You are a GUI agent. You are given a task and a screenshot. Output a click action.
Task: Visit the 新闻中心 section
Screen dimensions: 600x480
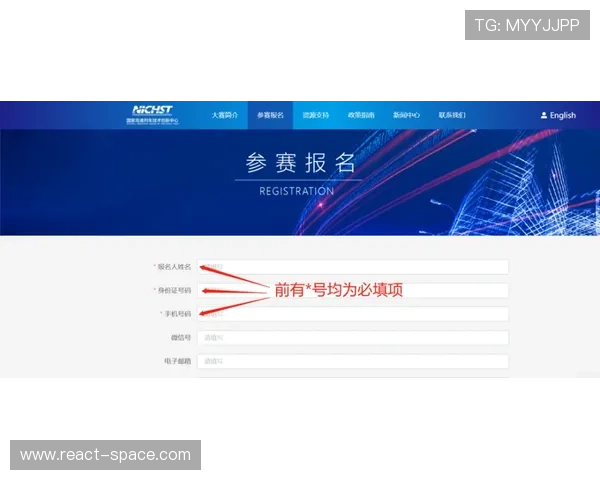point(406,115)
